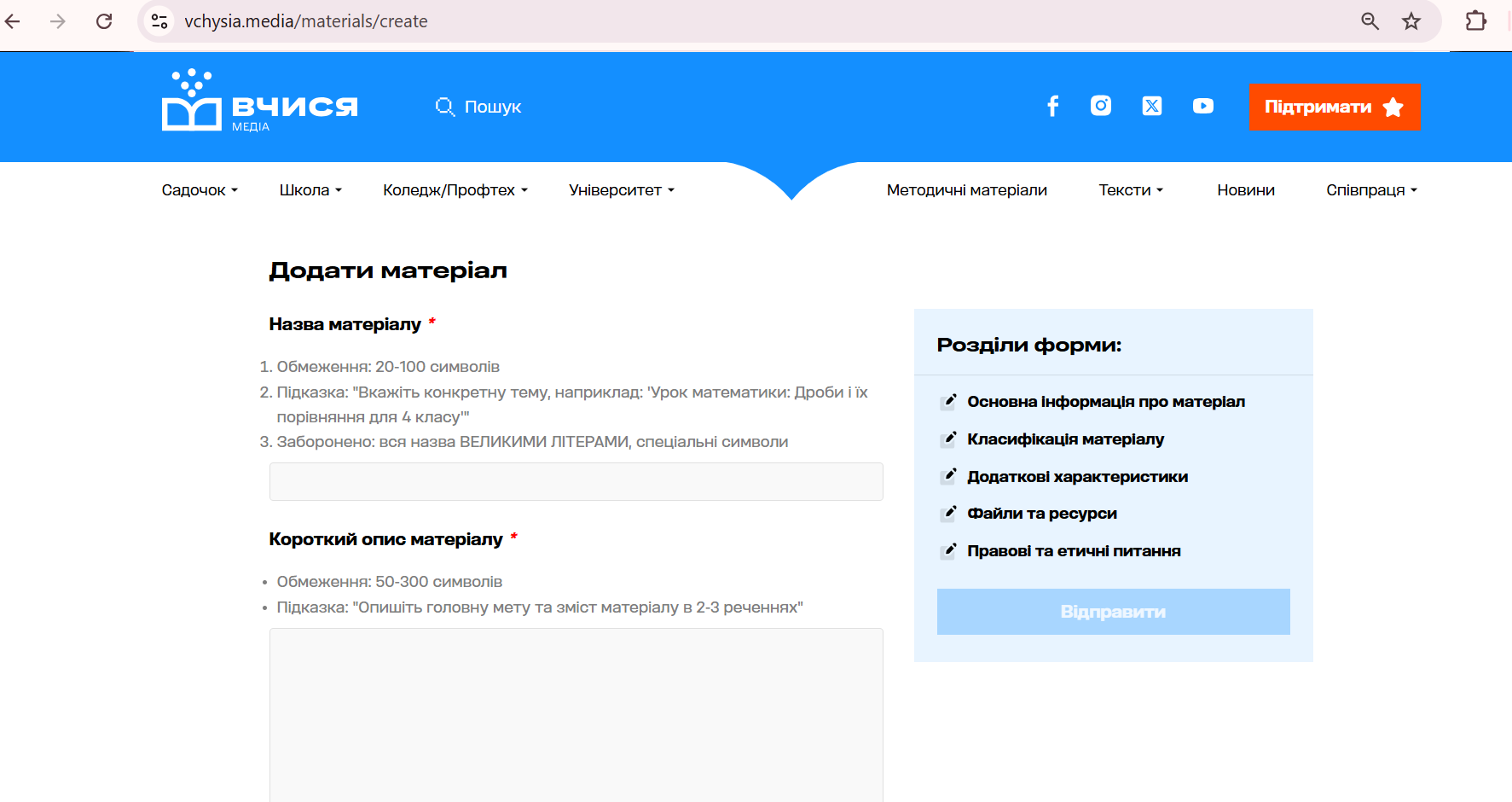The height and width of the screenshot is (802, 1512).
Task: Expand the Школа dropdown menu
Action: coord(310,190)
